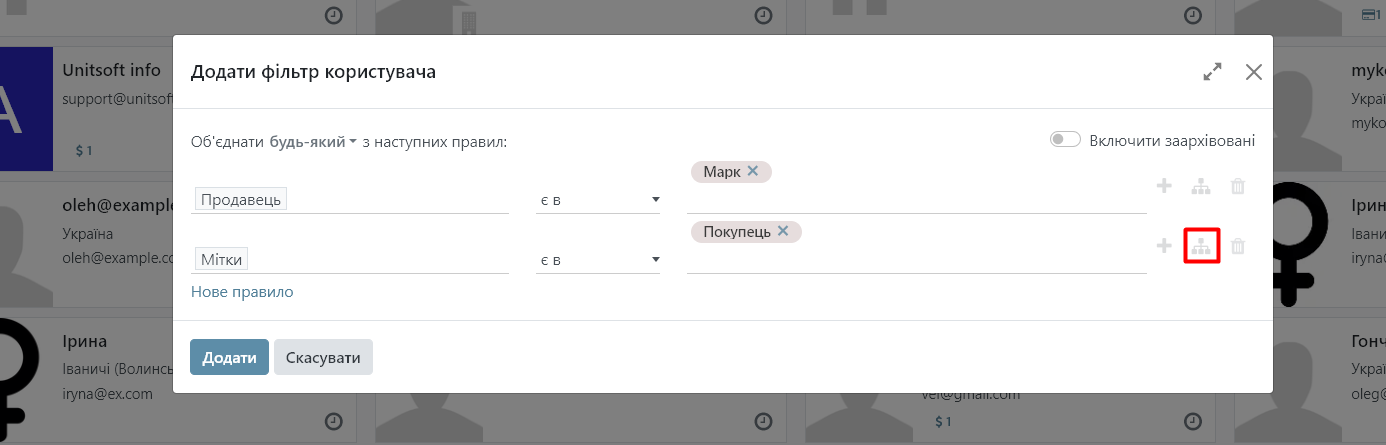This screenshot has height=445, width=1386.
Task: Delete the Мітки rule
Action: coord(1238,246)
